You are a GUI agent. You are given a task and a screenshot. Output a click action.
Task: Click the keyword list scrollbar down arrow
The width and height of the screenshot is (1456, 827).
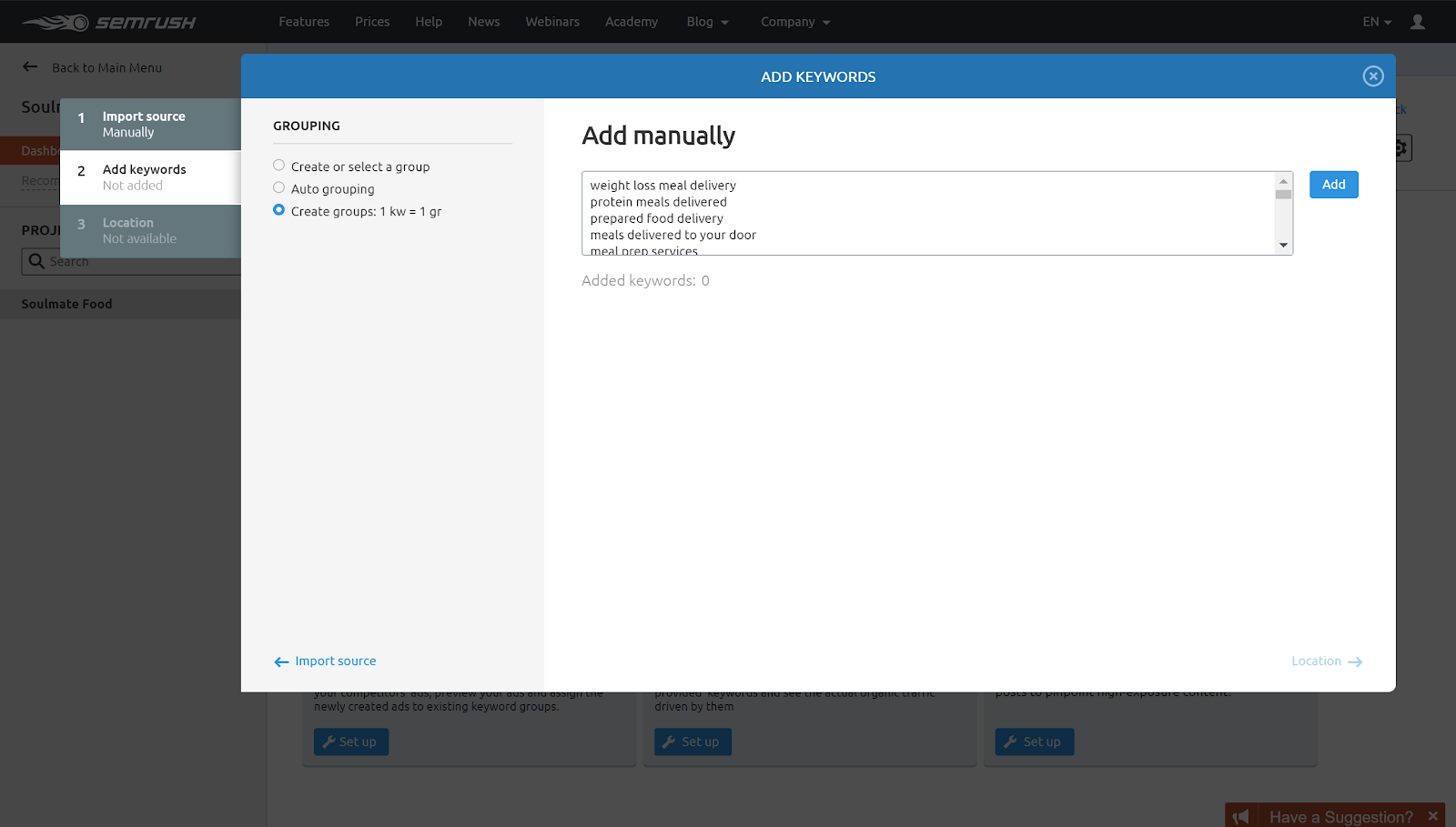click(x=1284, y=245)
